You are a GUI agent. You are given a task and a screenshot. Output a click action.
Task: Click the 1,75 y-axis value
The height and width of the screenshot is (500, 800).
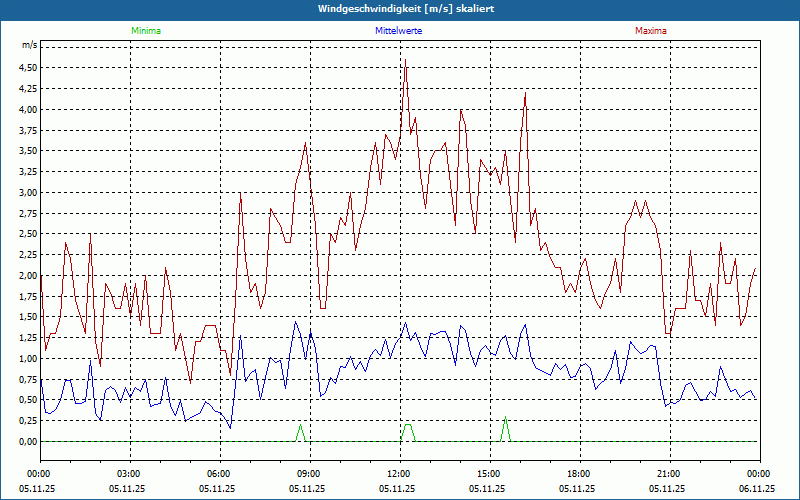[28, 296]
